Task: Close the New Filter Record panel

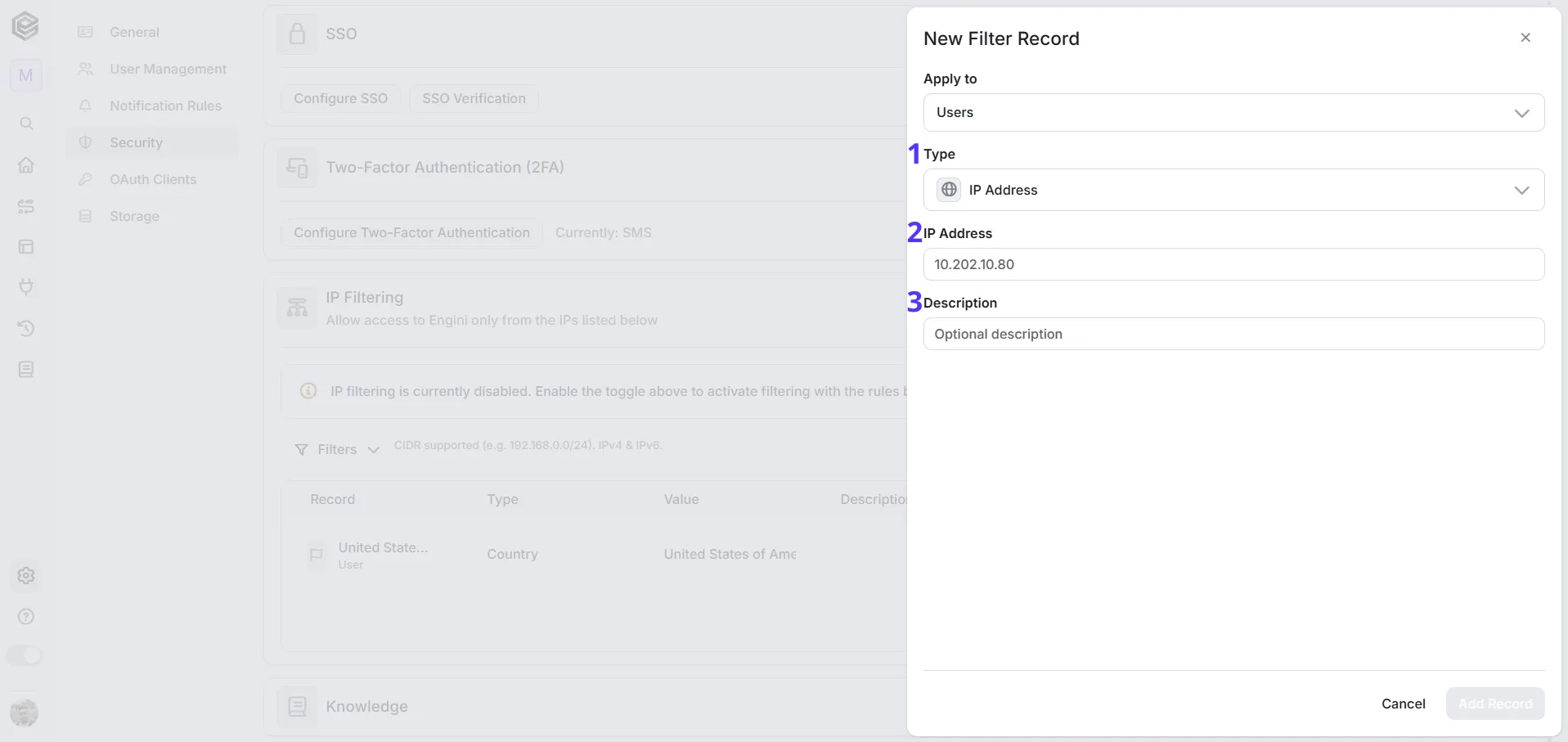Action: pyautogui.click(x=1525, y=38)
